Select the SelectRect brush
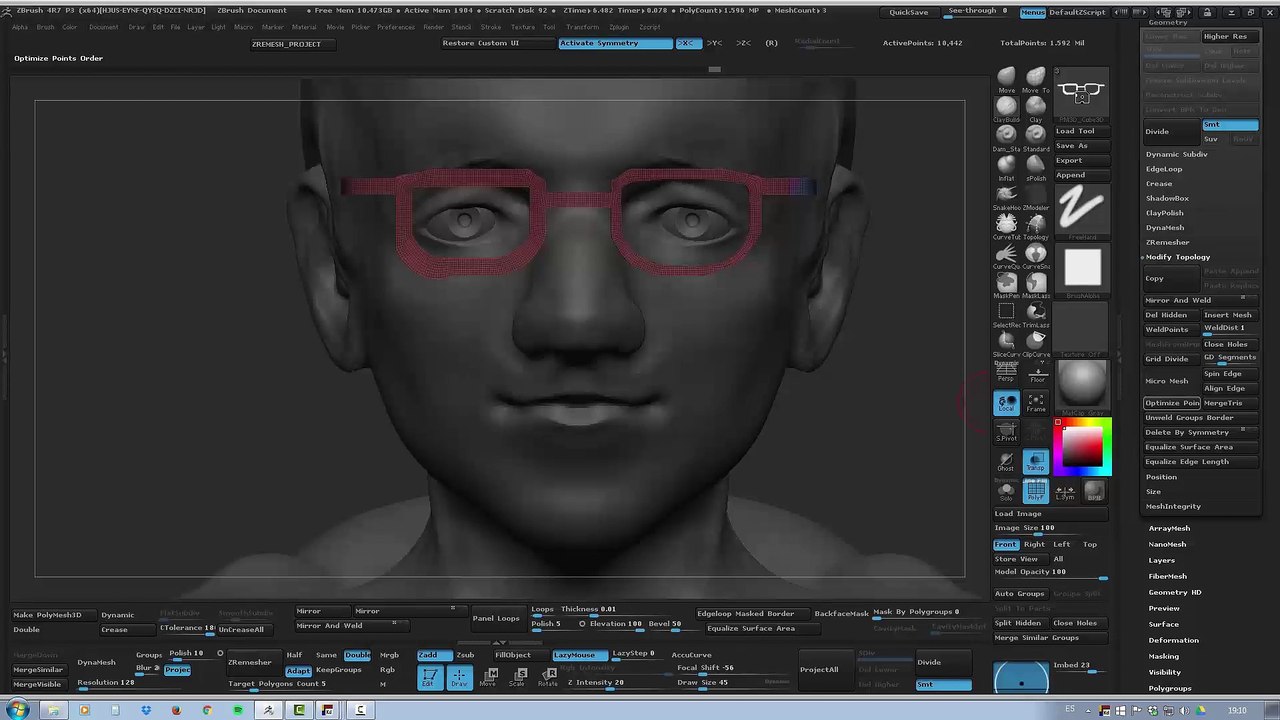The height and width of the screenshot is (720, 1280). (1006, 314)
